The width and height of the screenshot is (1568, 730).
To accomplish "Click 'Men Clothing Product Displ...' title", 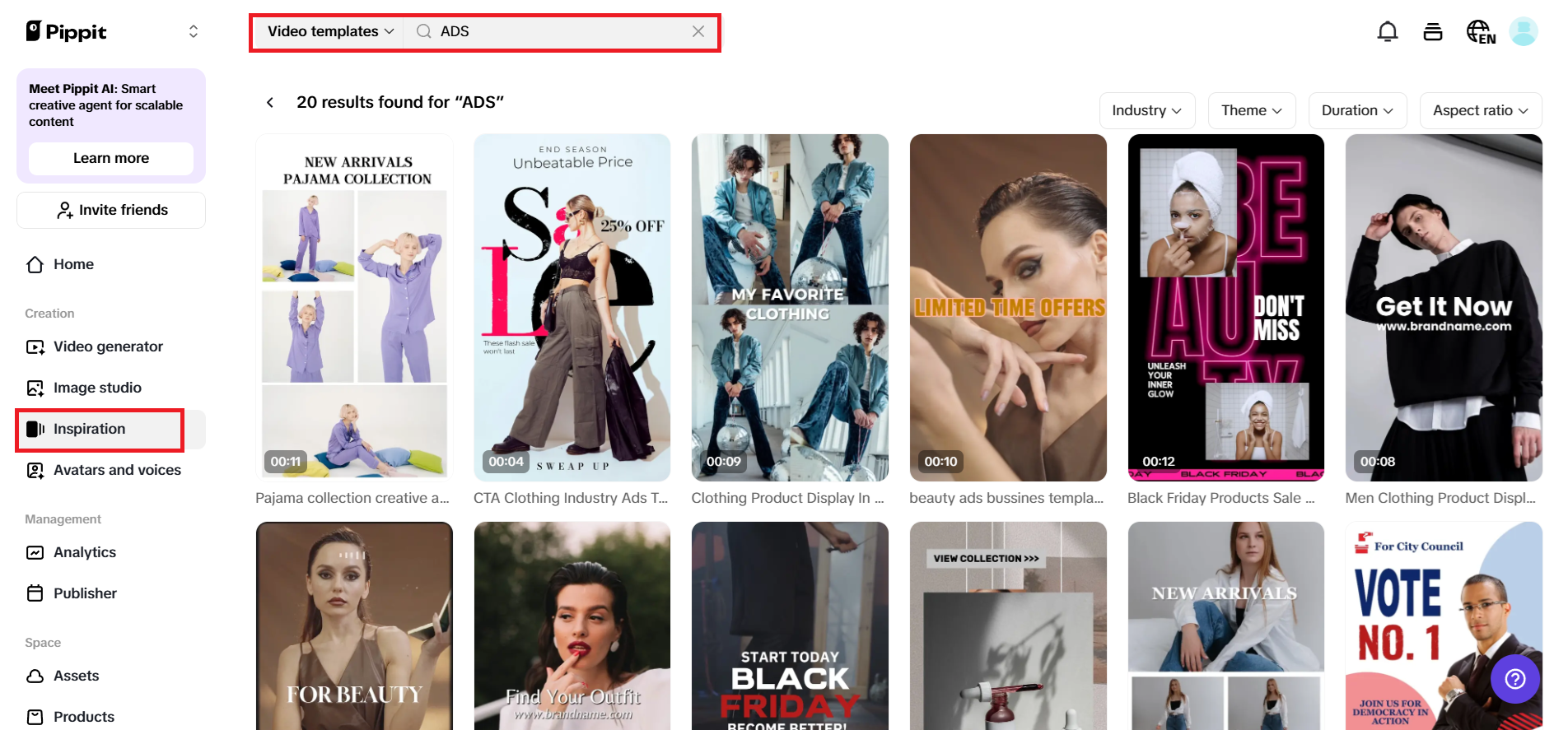I will click(x=1441, y=498).
